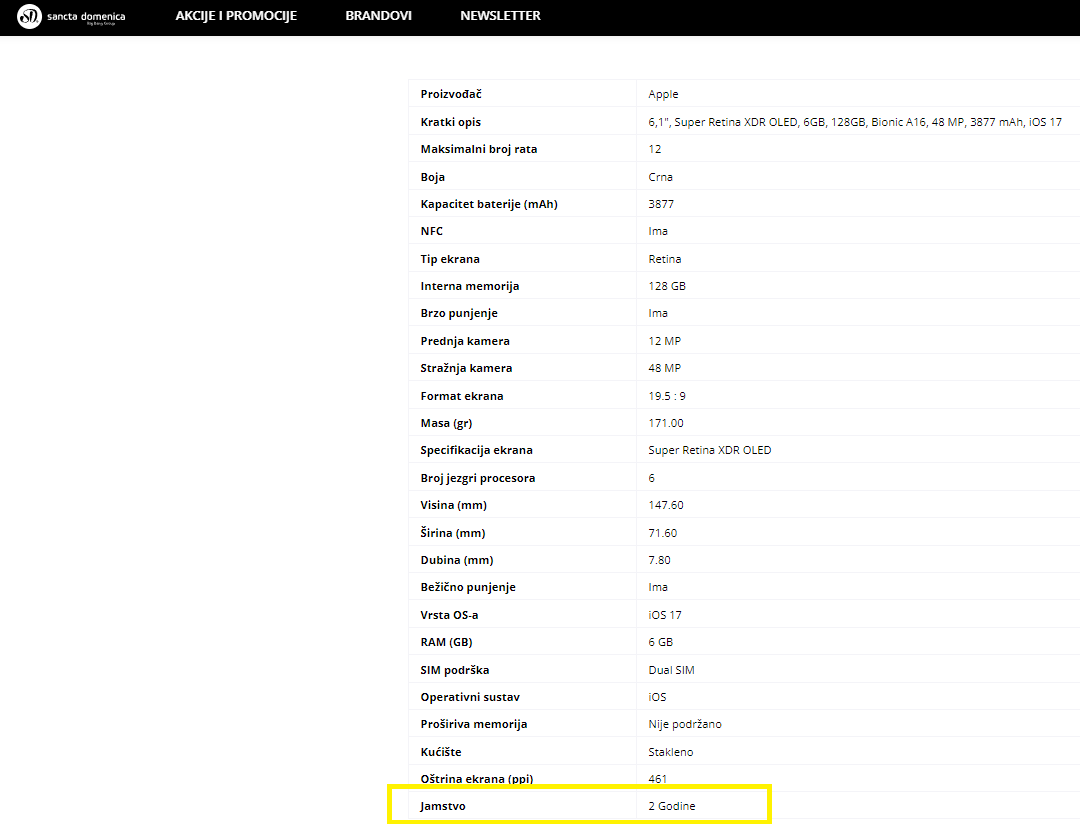Image resolution: width=1080 pixels, height=824 pixels.
Task: Select the '461' ppi value
Action: [658, 779]
